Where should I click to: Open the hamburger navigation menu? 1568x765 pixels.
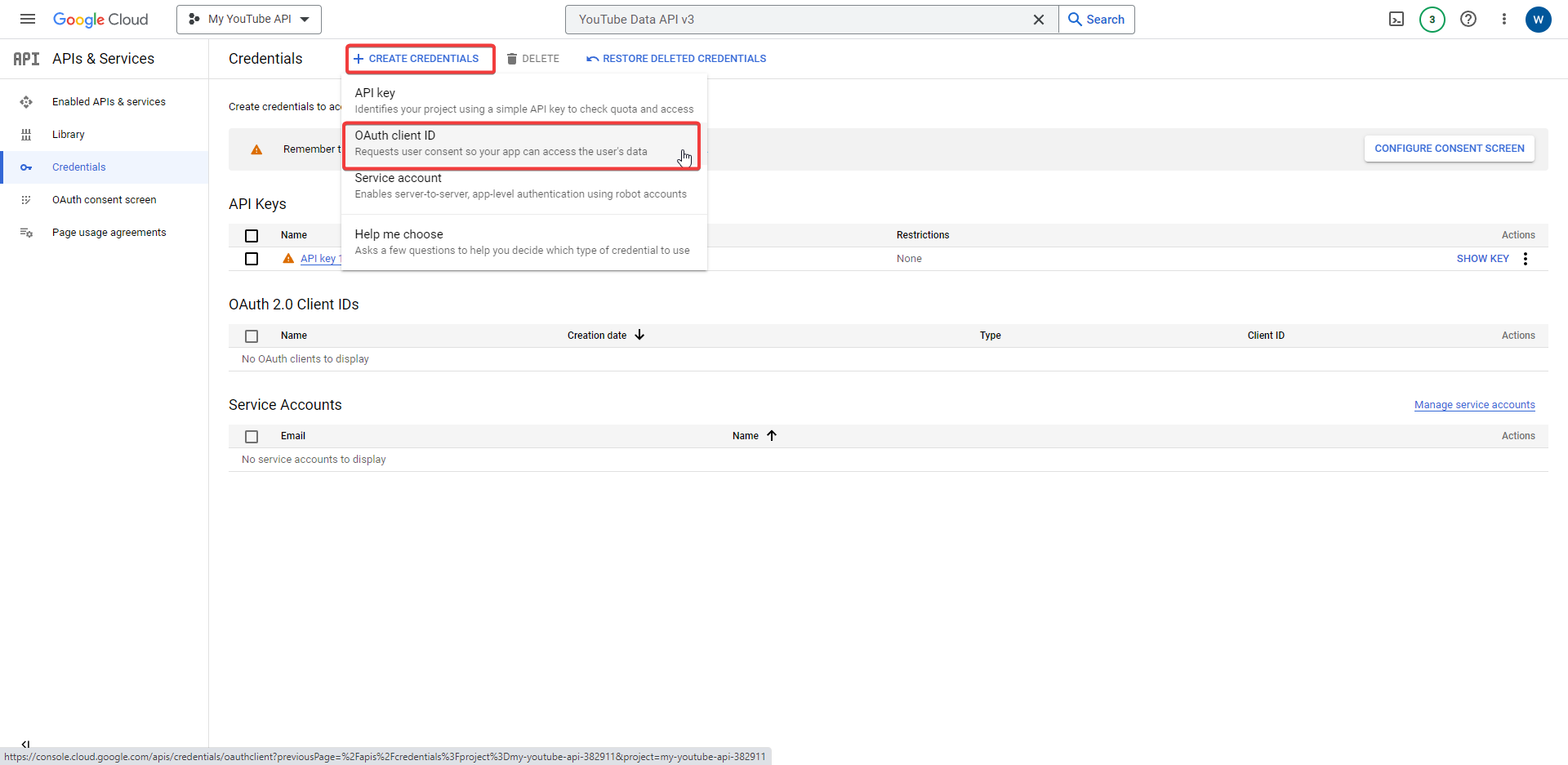pyautogui.click(x=27, y=20)
